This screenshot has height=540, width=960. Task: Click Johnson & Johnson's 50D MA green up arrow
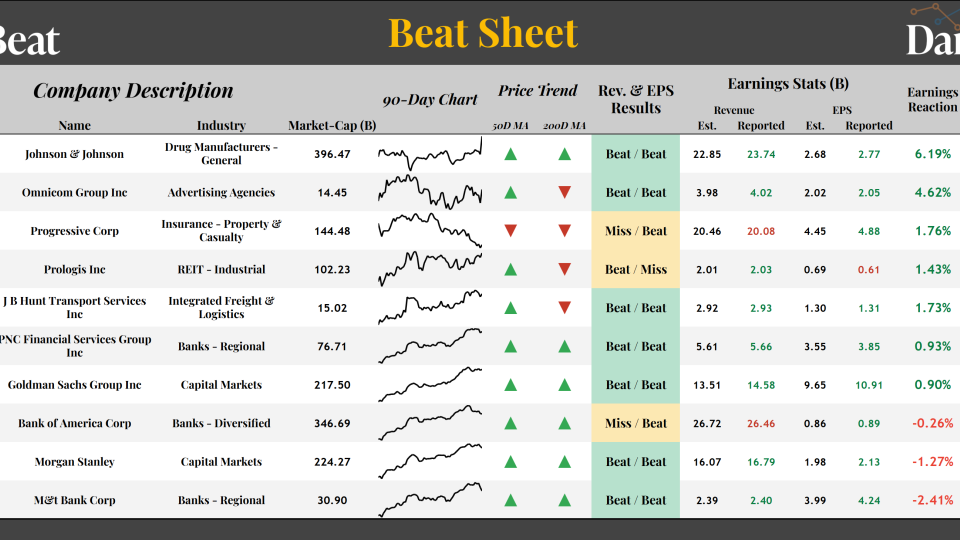click(511, 154)
